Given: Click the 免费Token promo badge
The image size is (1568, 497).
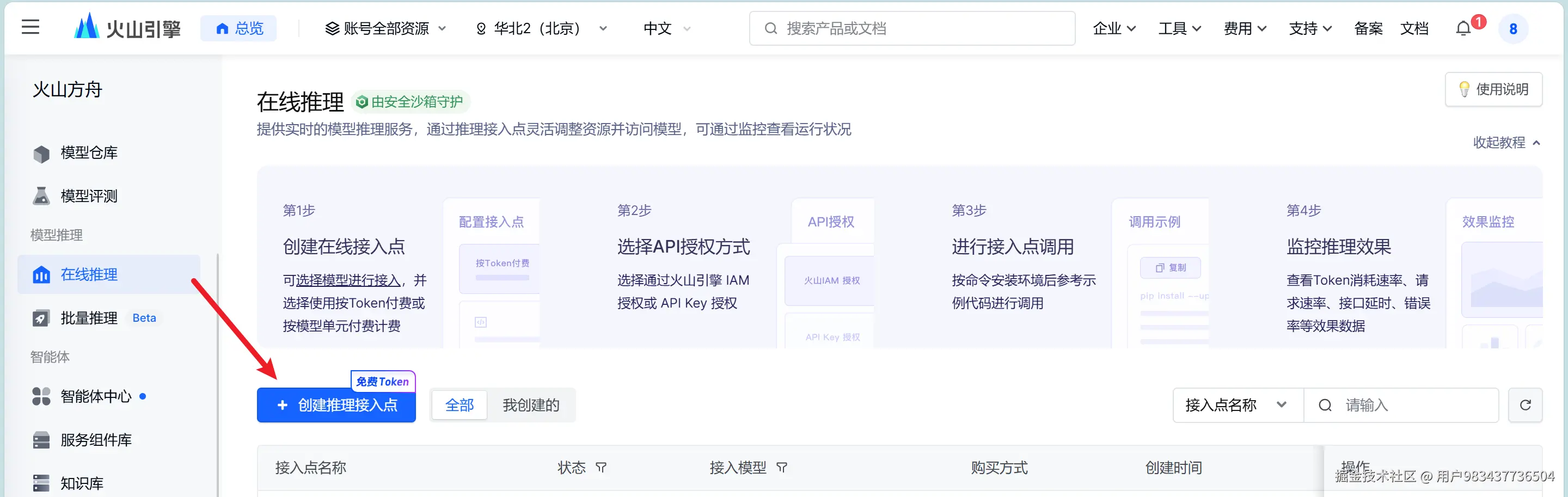Looking at the screenshot, I should 383,382.
